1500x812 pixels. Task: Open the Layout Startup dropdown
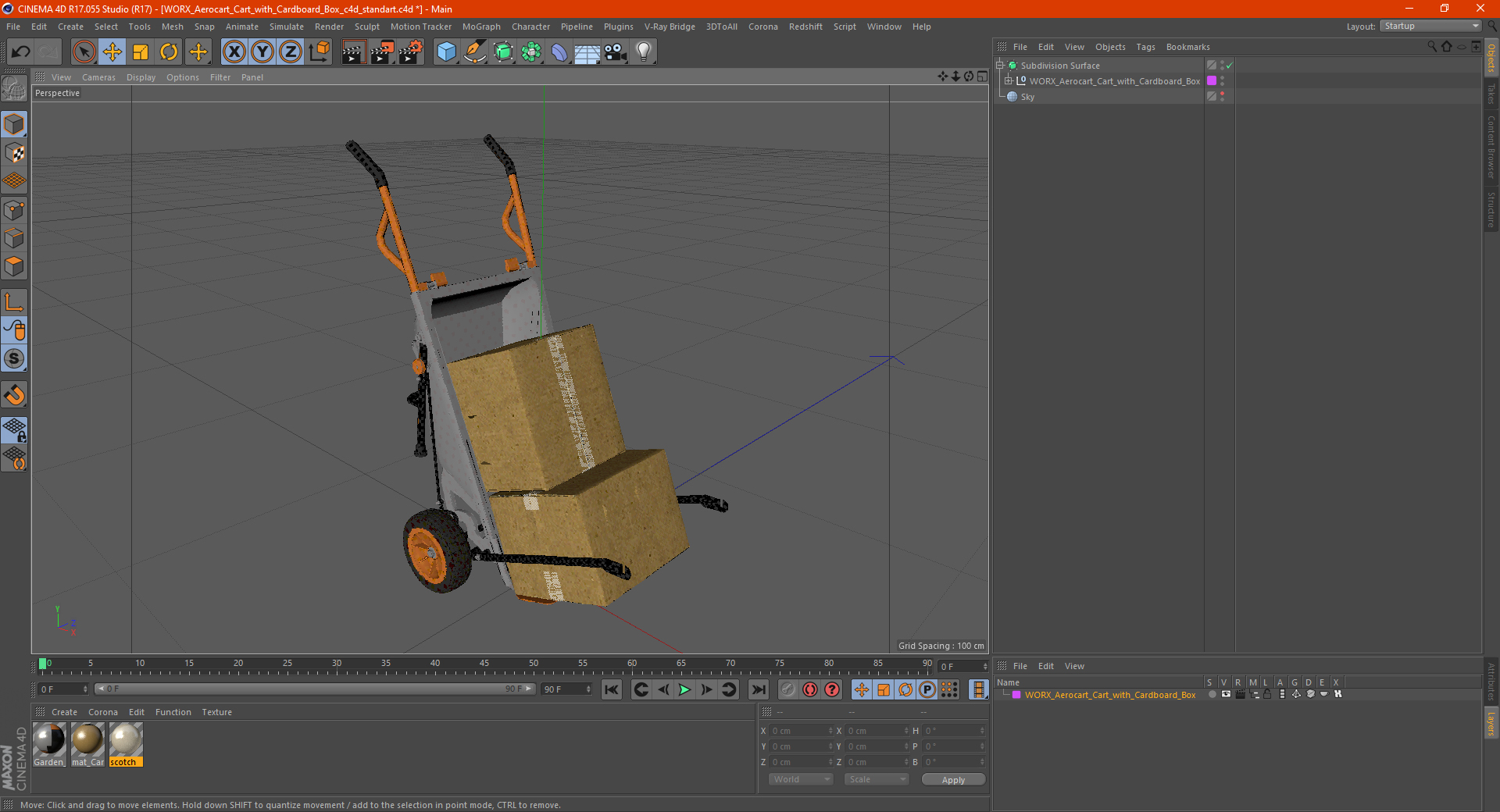[x=1430, y=26]
